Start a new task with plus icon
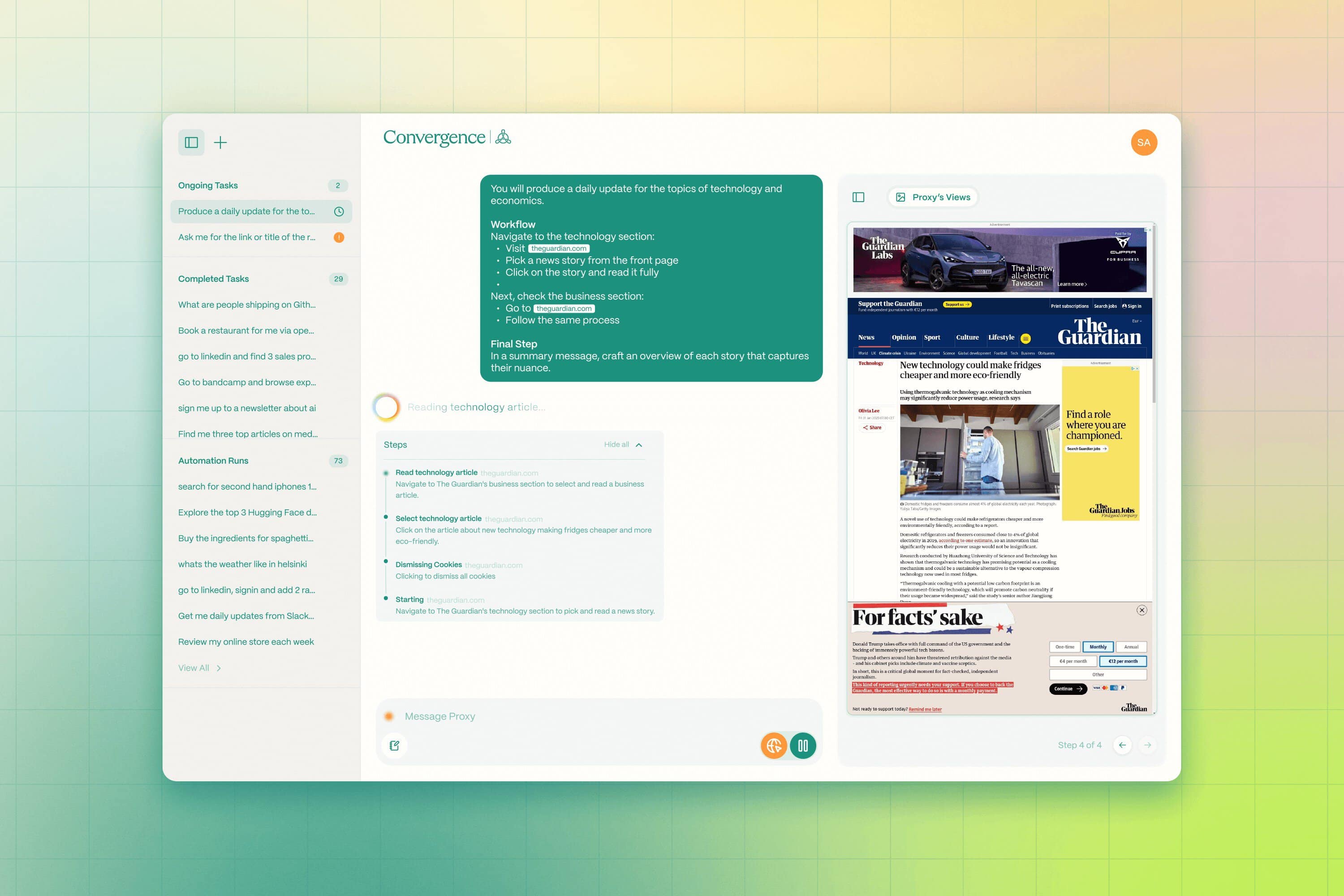 click(x=220, y=142)
